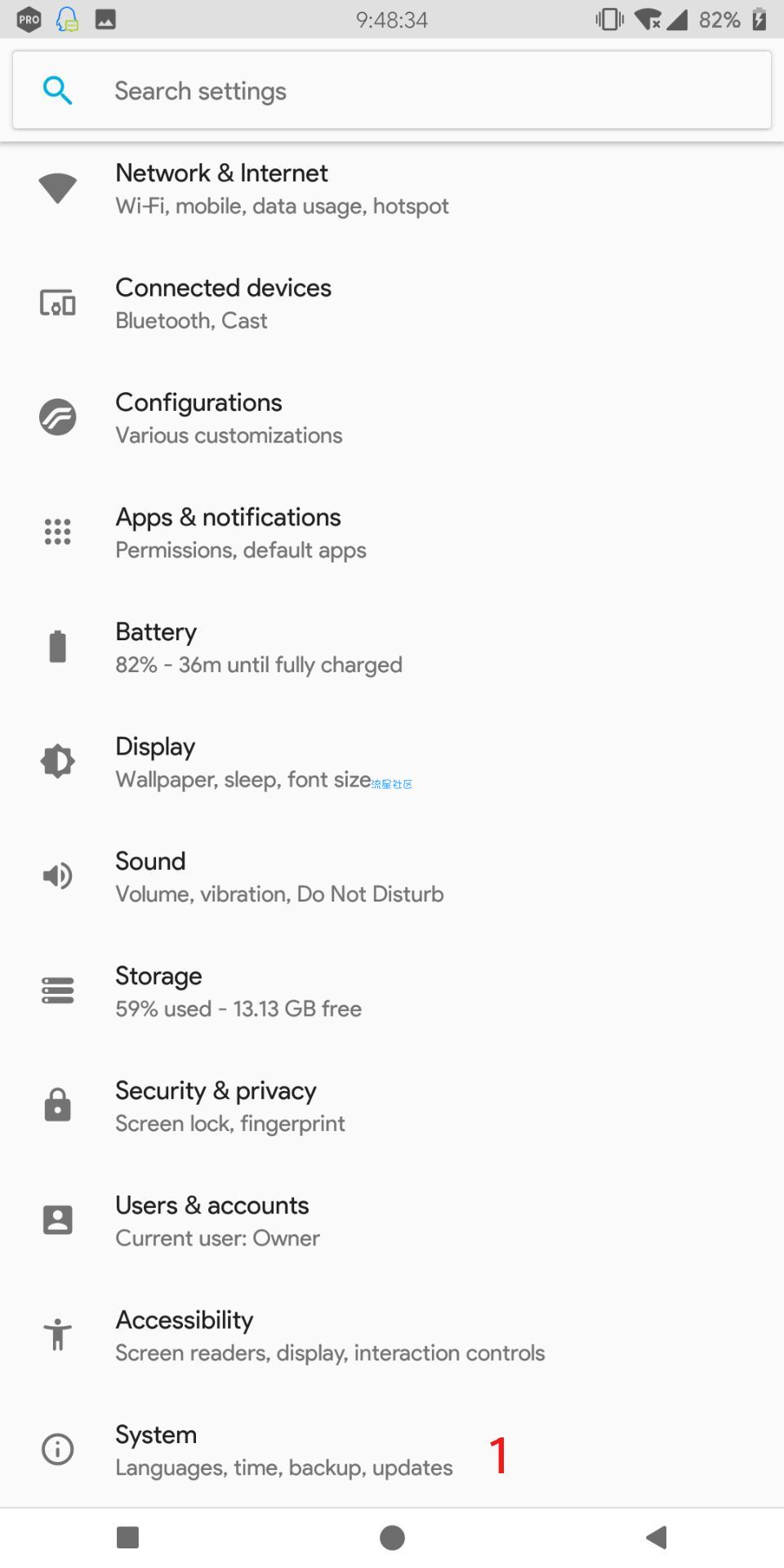This screenshot has width=784, height=1568.
Task: Tap the square Recents navigation button
Action: [x=128, y=1538]
